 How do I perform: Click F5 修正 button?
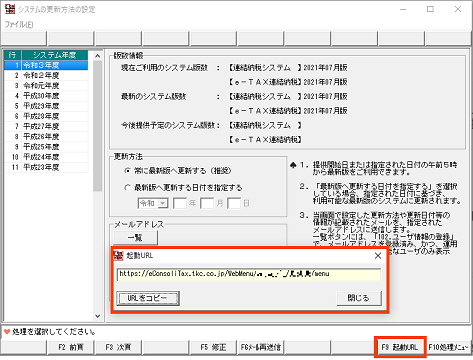pyautogui.click(x=213, y=347)
